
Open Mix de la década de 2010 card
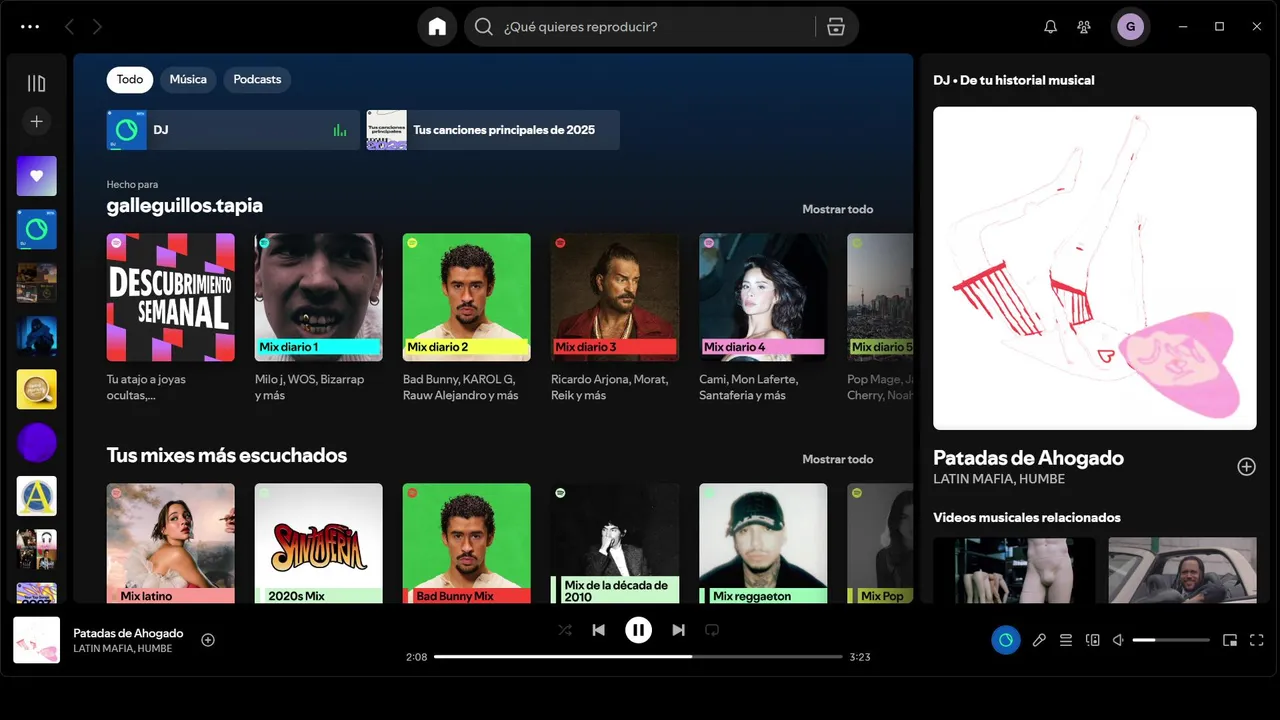click(x=615, y=543)
